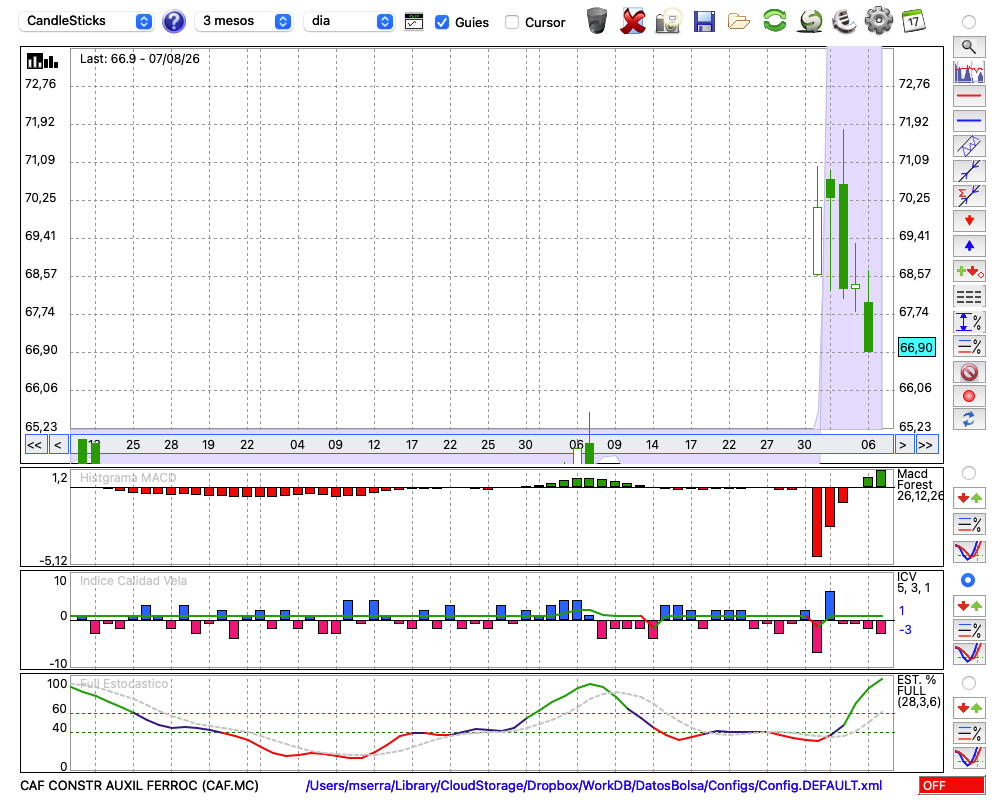Enable the Cursor checkbox
The image size is (1000, 800).
click(511, 22)
